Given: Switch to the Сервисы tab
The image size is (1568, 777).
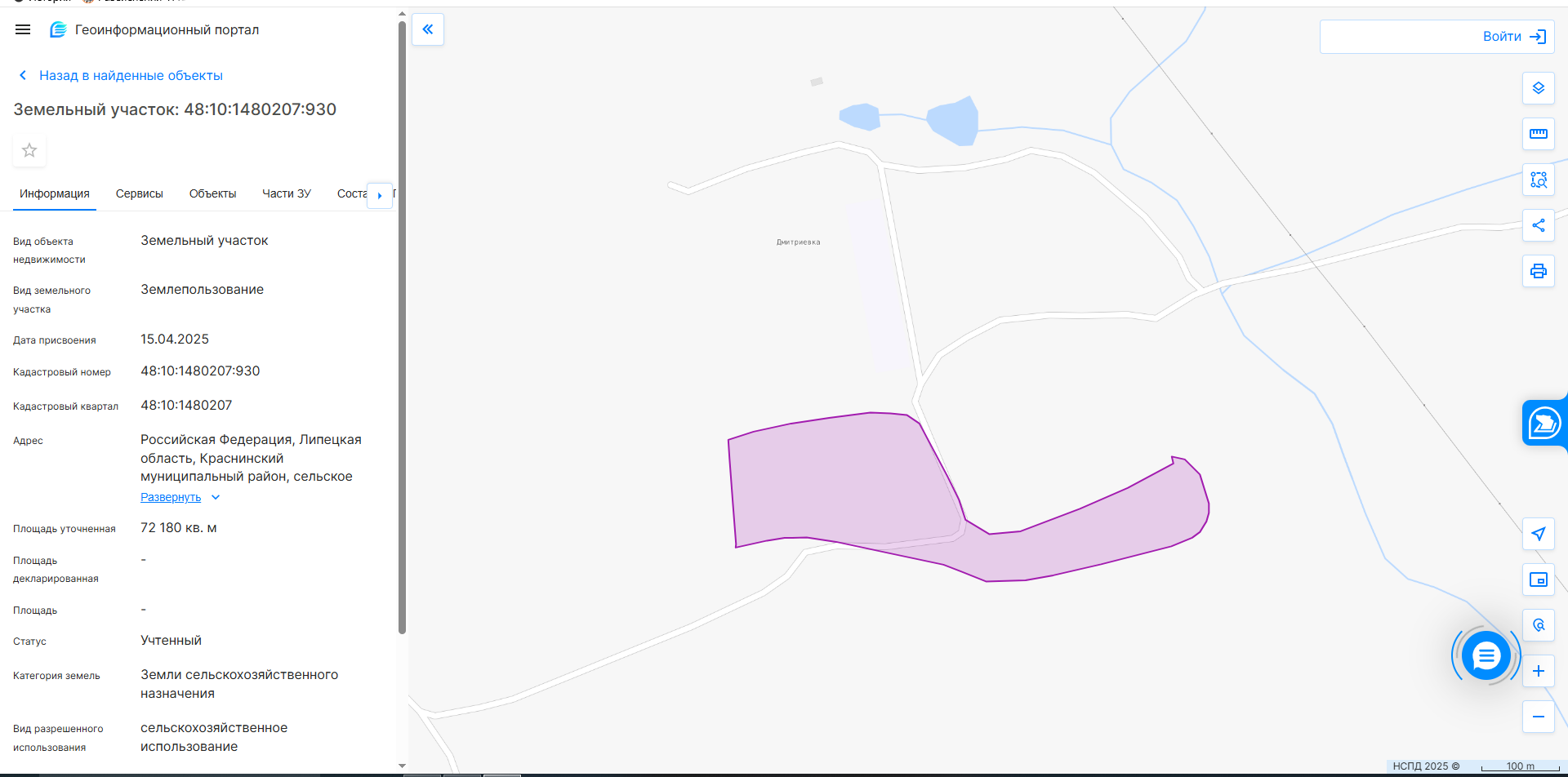Looking at the screenshot, I should coord(139,193).
